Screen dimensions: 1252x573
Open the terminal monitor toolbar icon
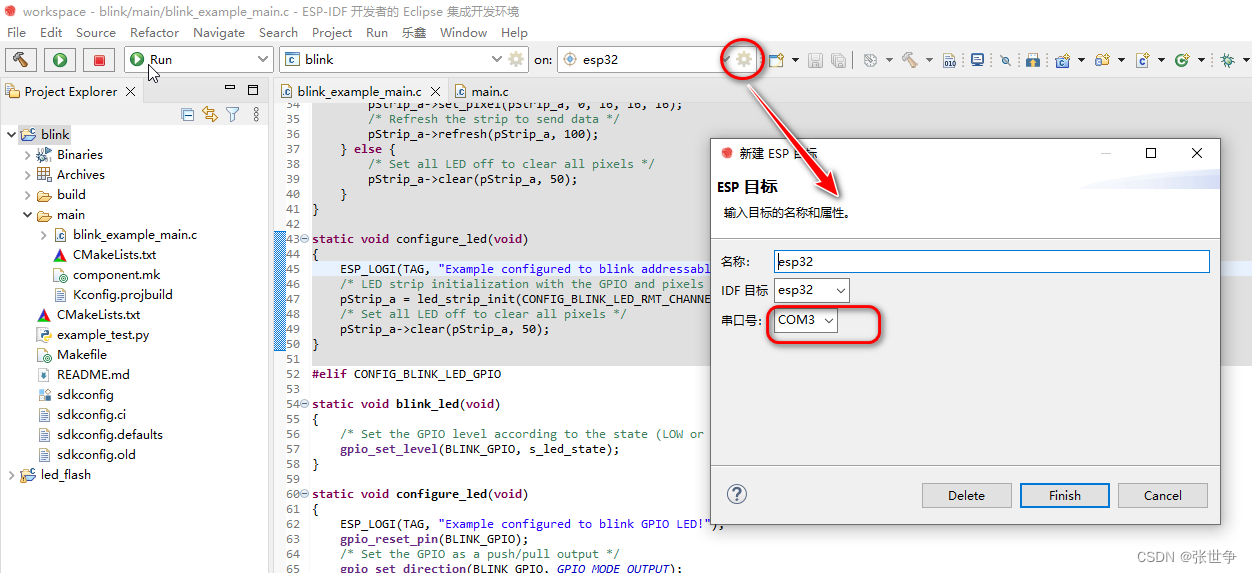[x=978, y=60]
